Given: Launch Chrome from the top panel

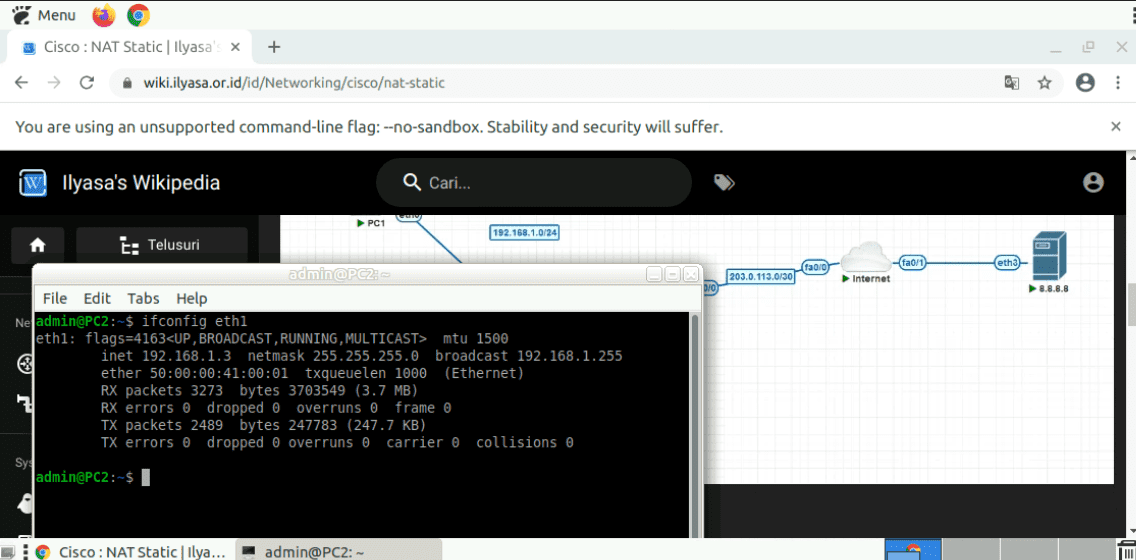Looking at the screenshot, I should coord(138,15).
